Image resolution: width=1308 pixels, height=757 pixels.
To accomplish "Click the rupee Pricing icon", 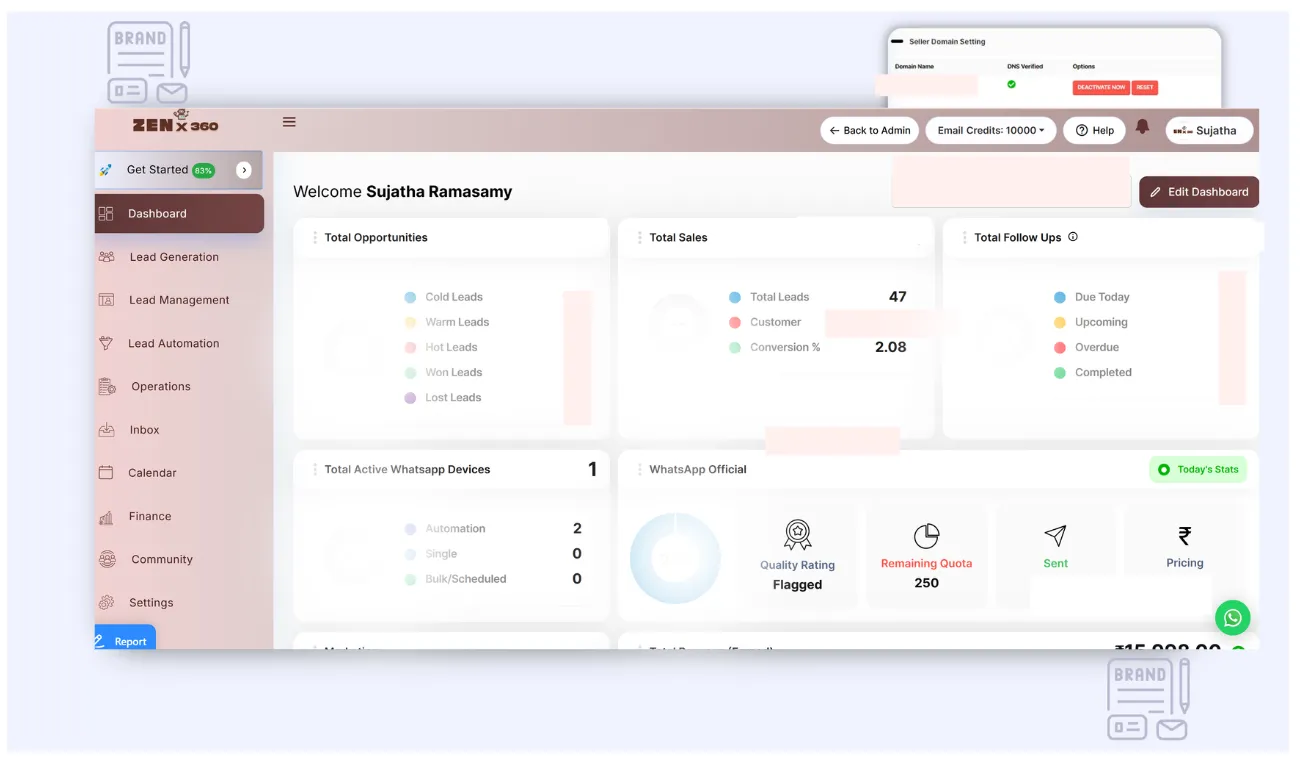I will pyautogui.click(x=1184, y=535).
